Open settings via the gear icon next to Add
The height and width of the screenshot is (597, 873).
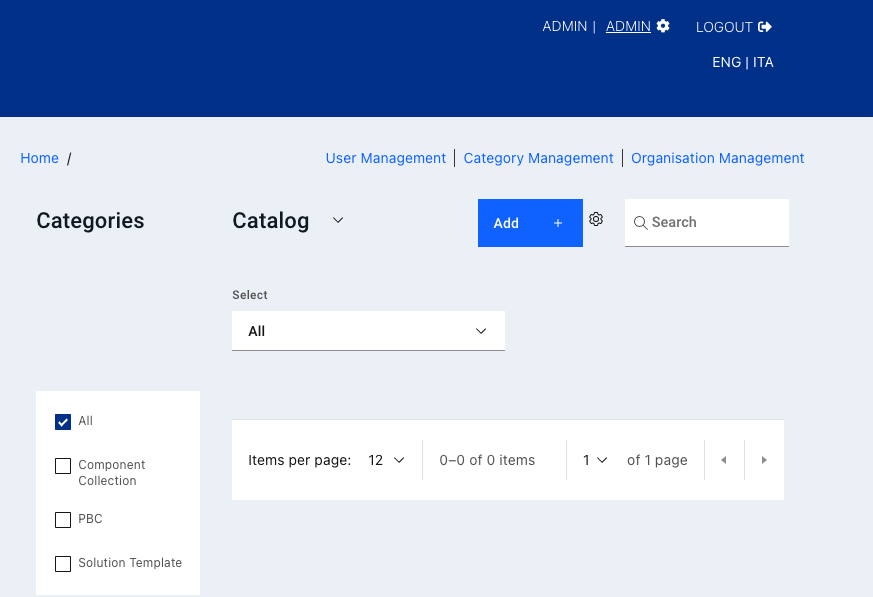coord(596,218)
